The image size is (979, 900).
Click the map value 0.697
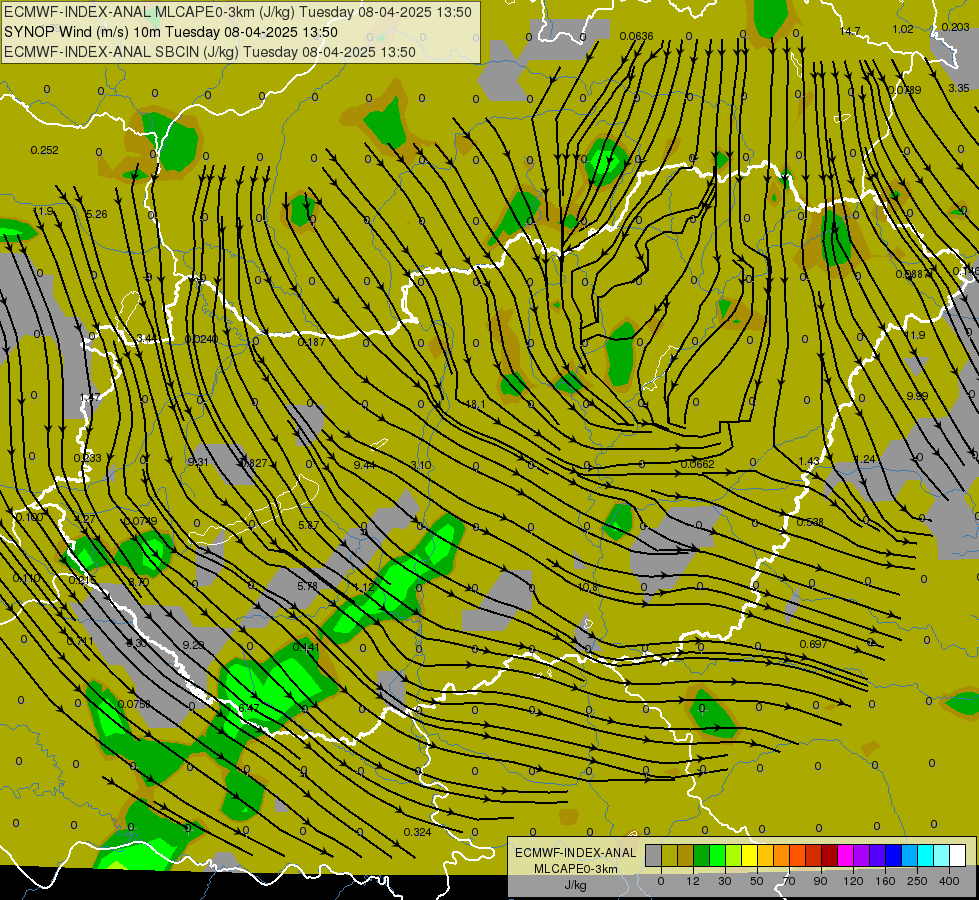(x=813, y=645)
